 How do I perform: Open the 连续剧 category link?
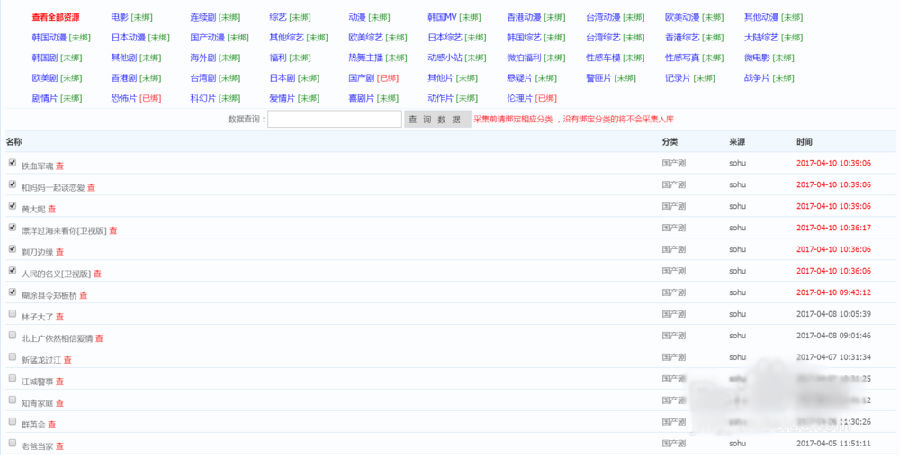pos(203,18)
